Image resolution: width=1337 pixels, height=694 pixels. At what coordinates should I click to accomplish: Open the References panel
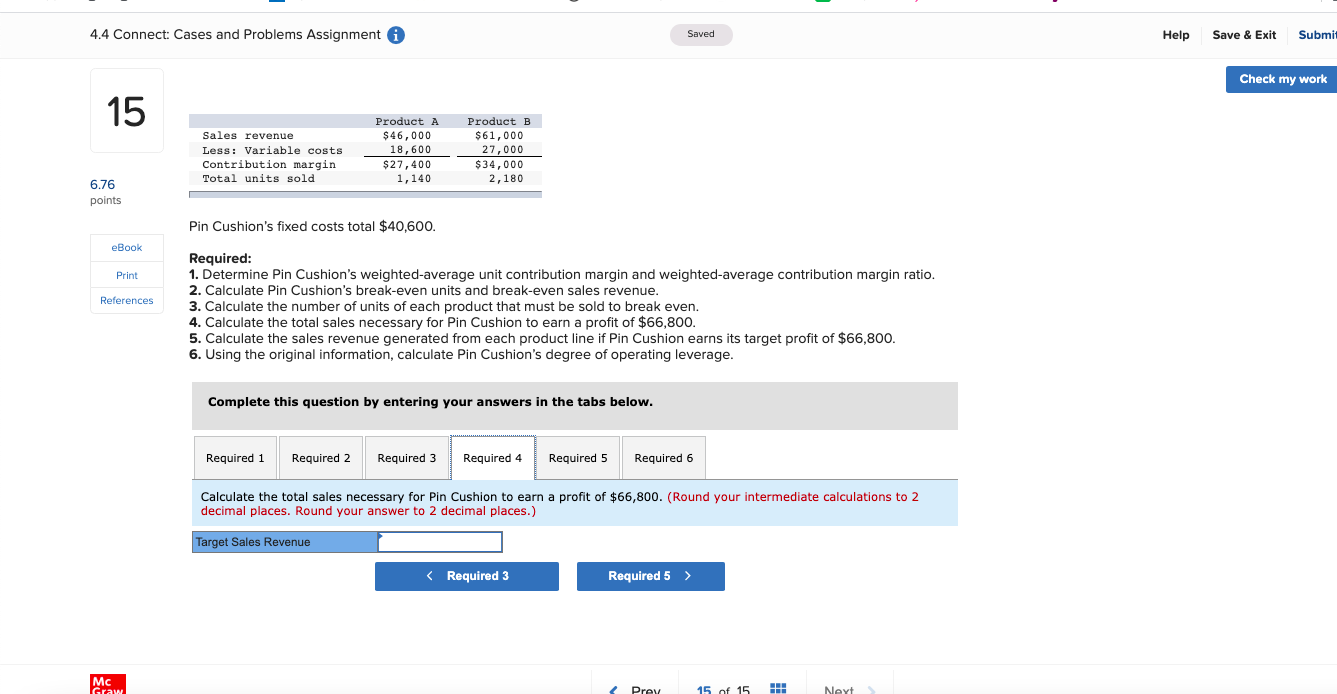(126, 300)
